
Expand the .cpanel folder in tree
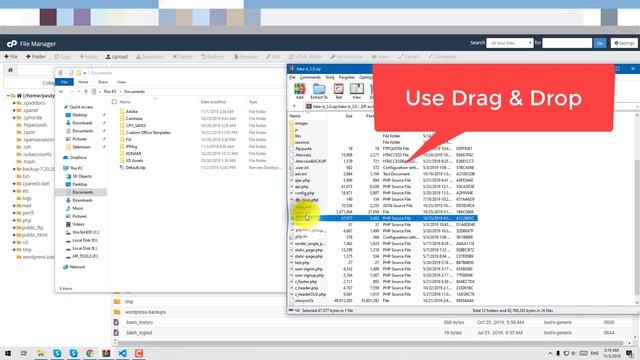[x=13, y=110]
